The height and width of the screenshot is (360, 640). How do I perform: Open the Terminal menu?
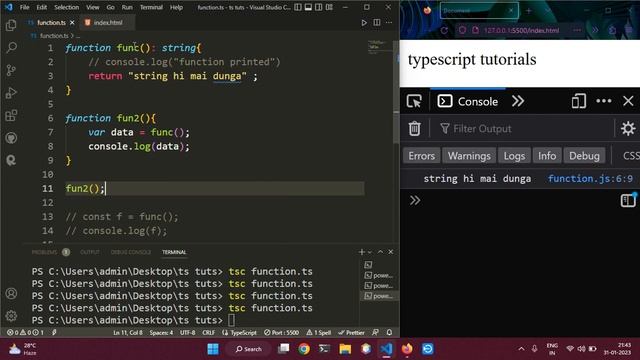point(151,7)
